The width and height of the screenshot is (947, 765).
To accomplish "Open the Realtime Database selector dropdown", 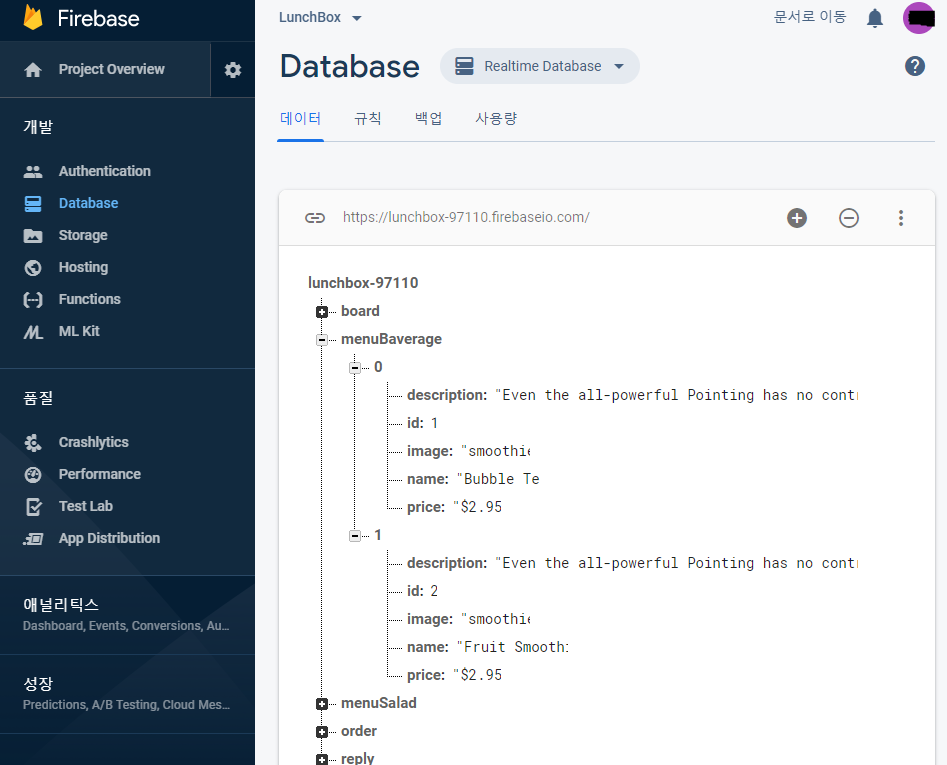I will (x=539, y=66).
